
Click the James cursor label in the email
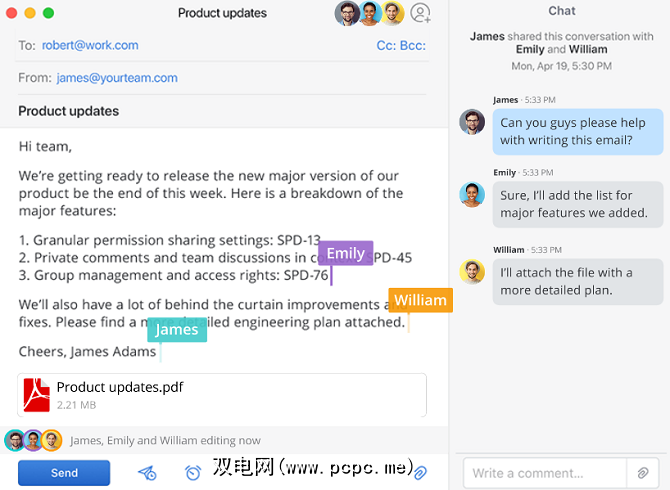177,330
